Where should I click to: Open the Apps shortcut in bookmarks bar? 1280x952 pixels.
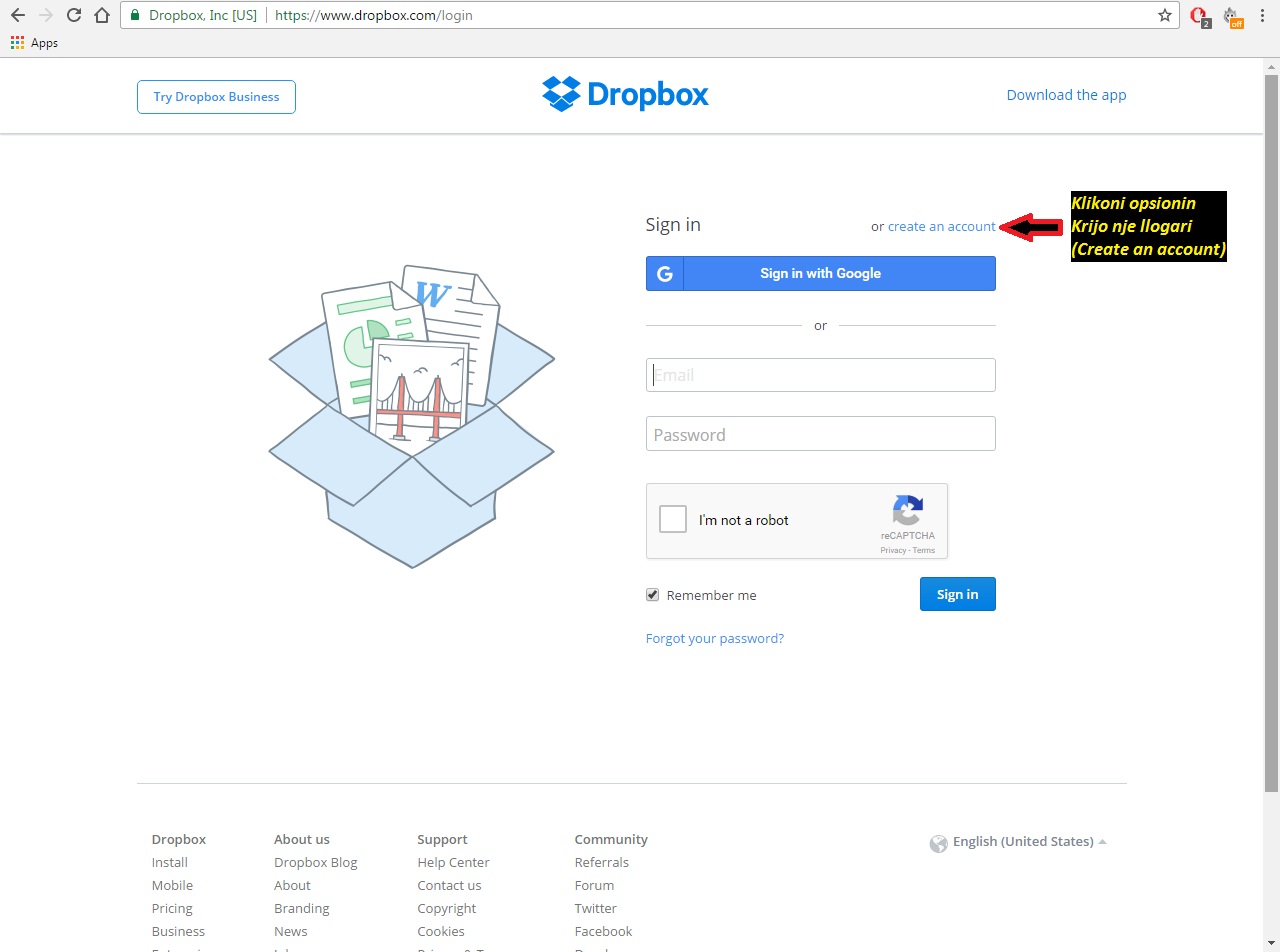(x=34, y=43)
